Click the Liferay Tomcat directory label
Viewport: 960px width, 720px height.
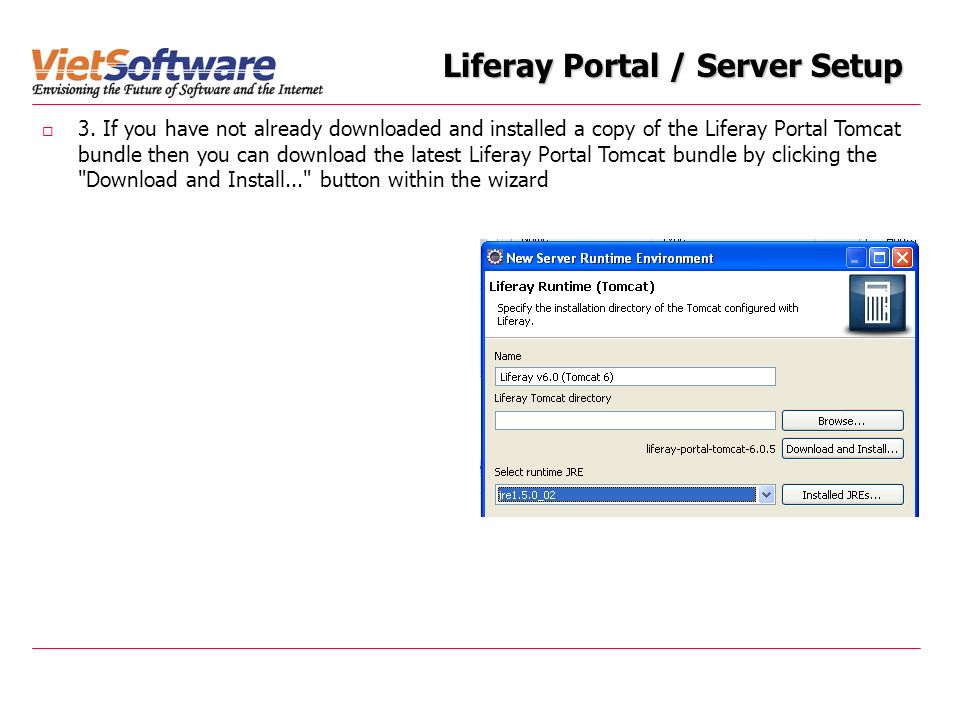tap(553, 398)
